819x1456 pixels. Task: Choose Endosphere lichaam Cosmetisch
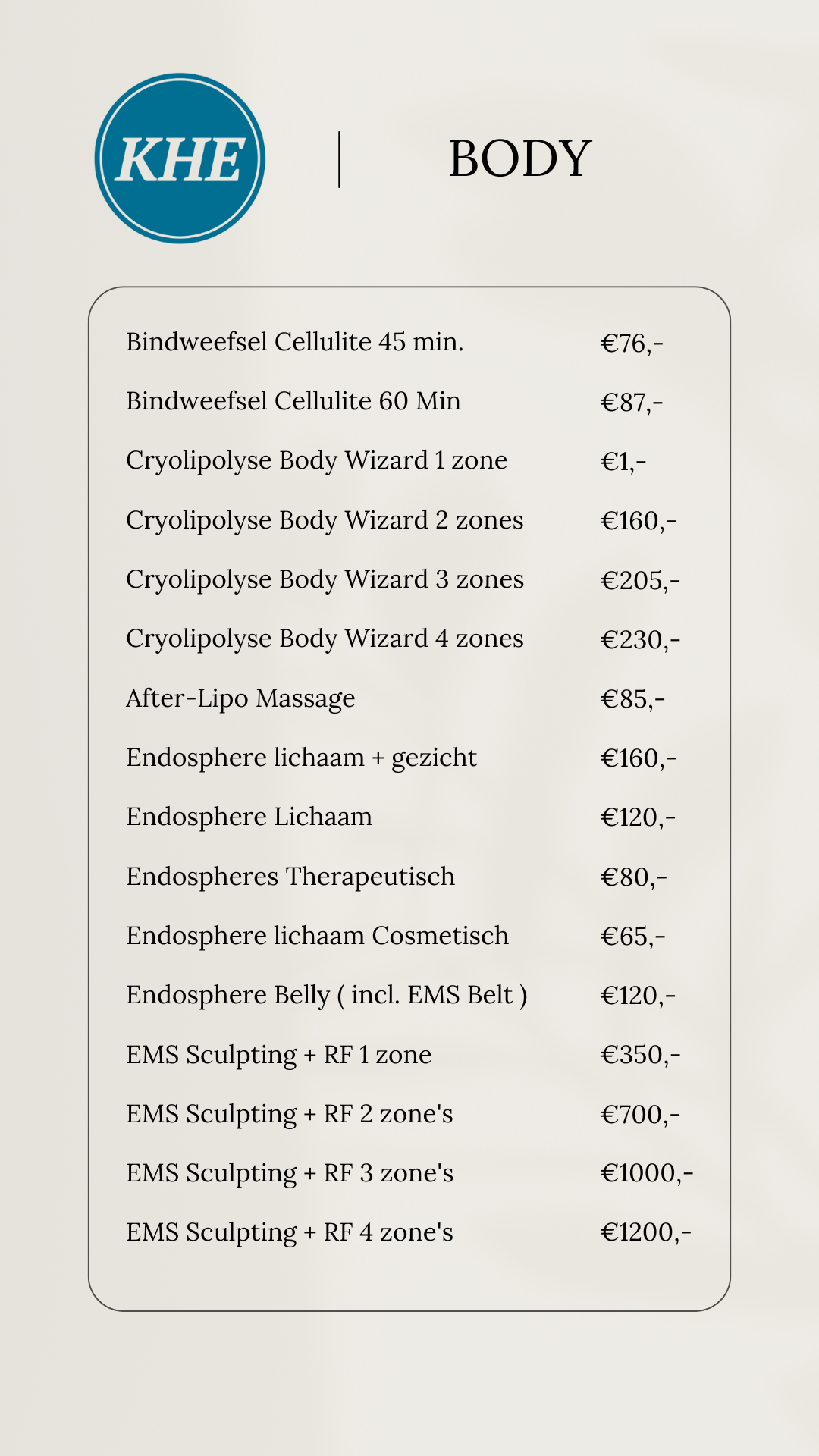(317, 936)
